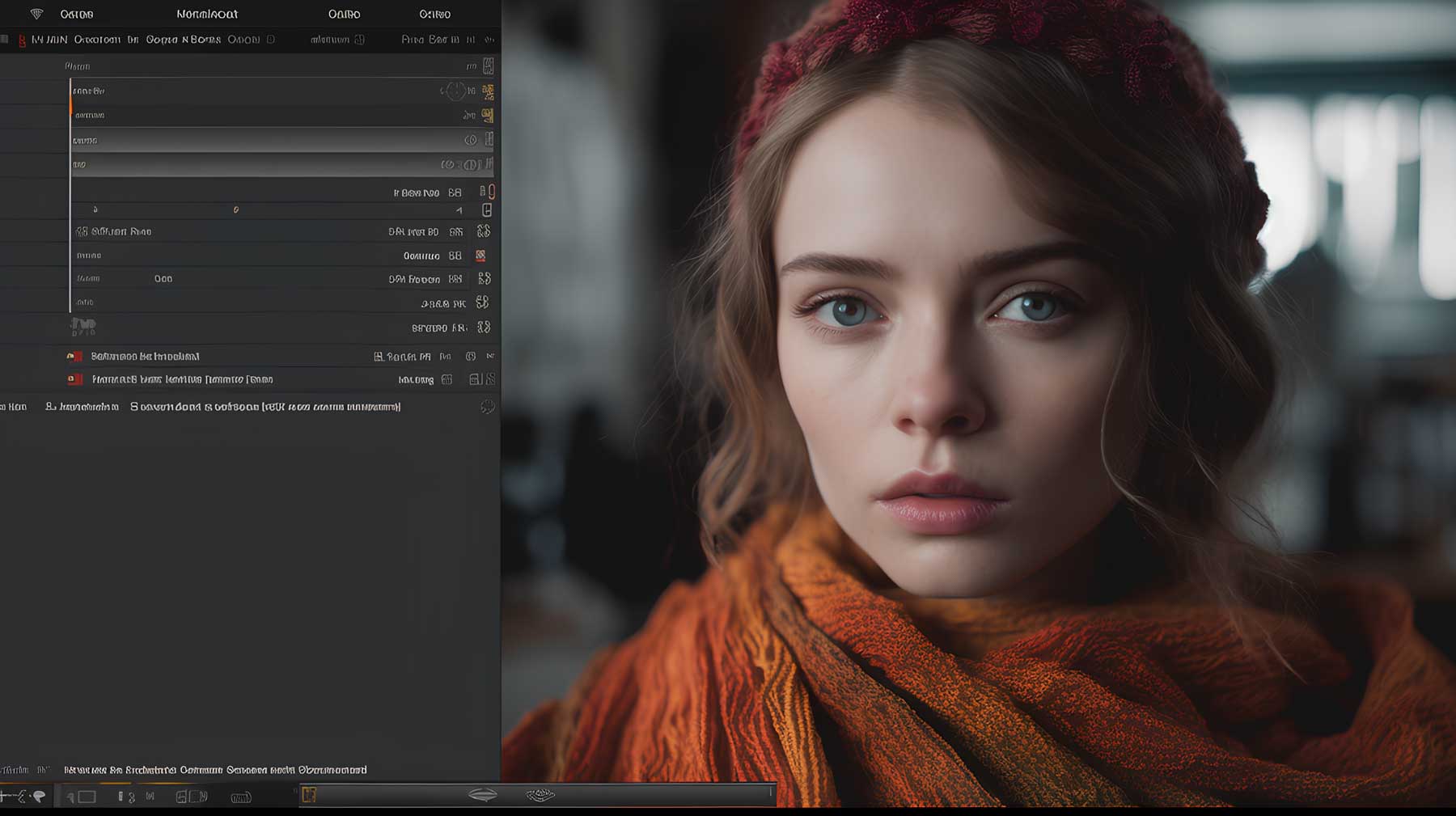Select the rectangle tool icon in the bottom-left toolbar
This screenshot has width=1456, height=816.
pyautogui.click(x=87, y=797)
